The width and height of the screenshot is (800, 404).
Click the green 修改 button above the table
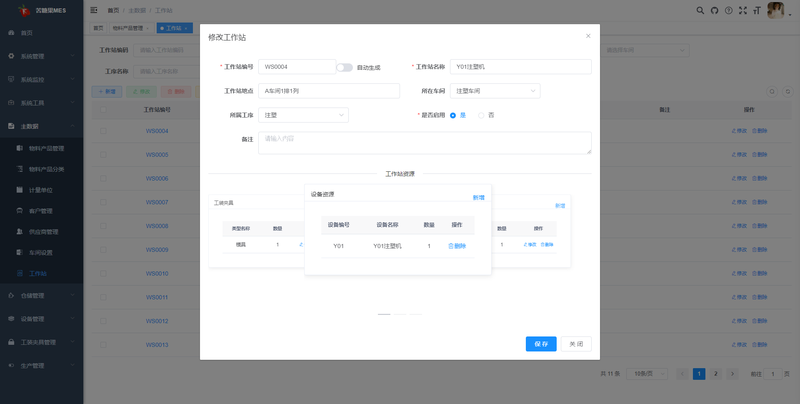click(x=141, y=92)
